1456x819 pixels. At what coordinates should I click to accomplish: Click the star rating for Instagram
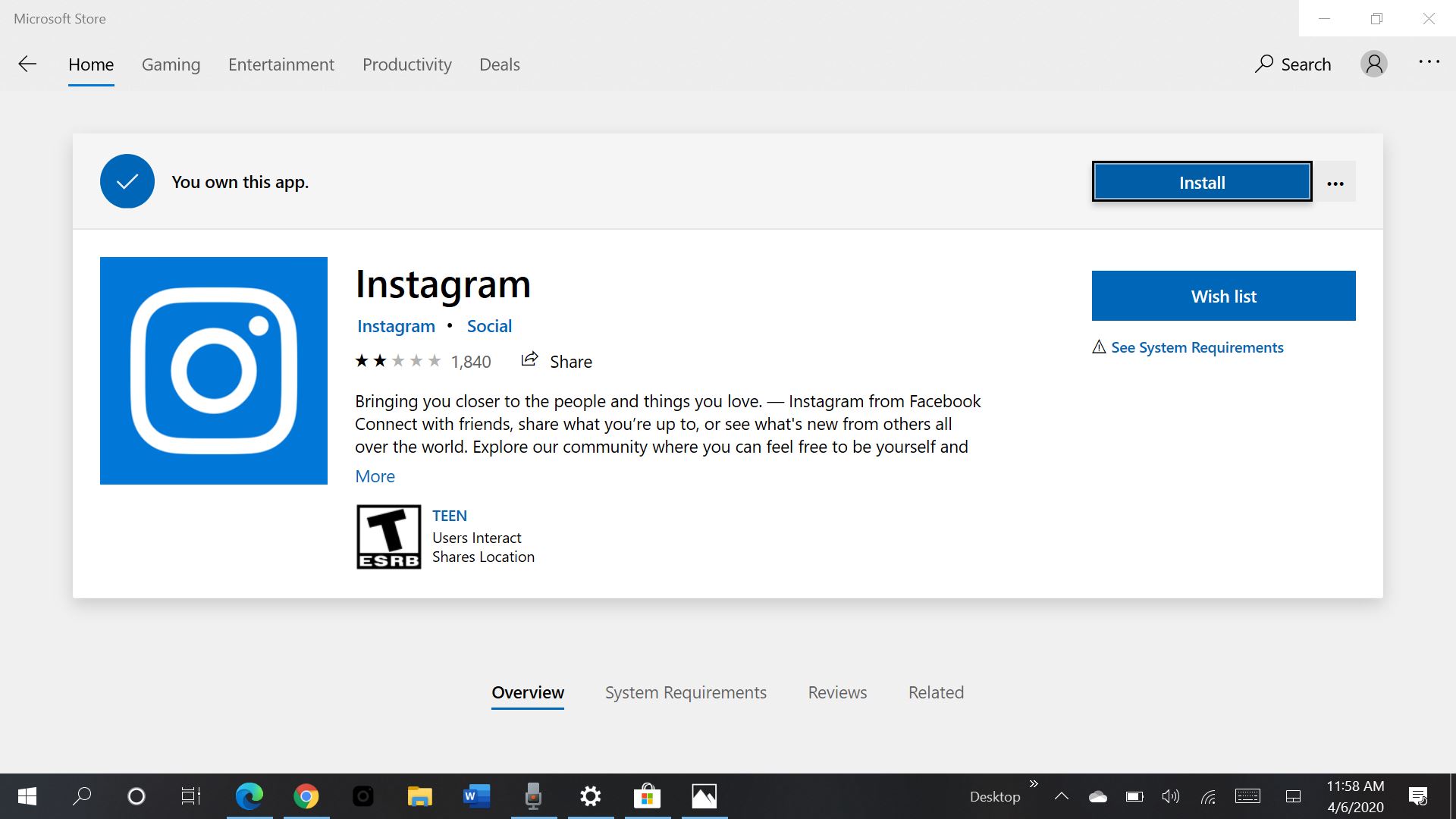pyautogui.click(x=397, y=361)
